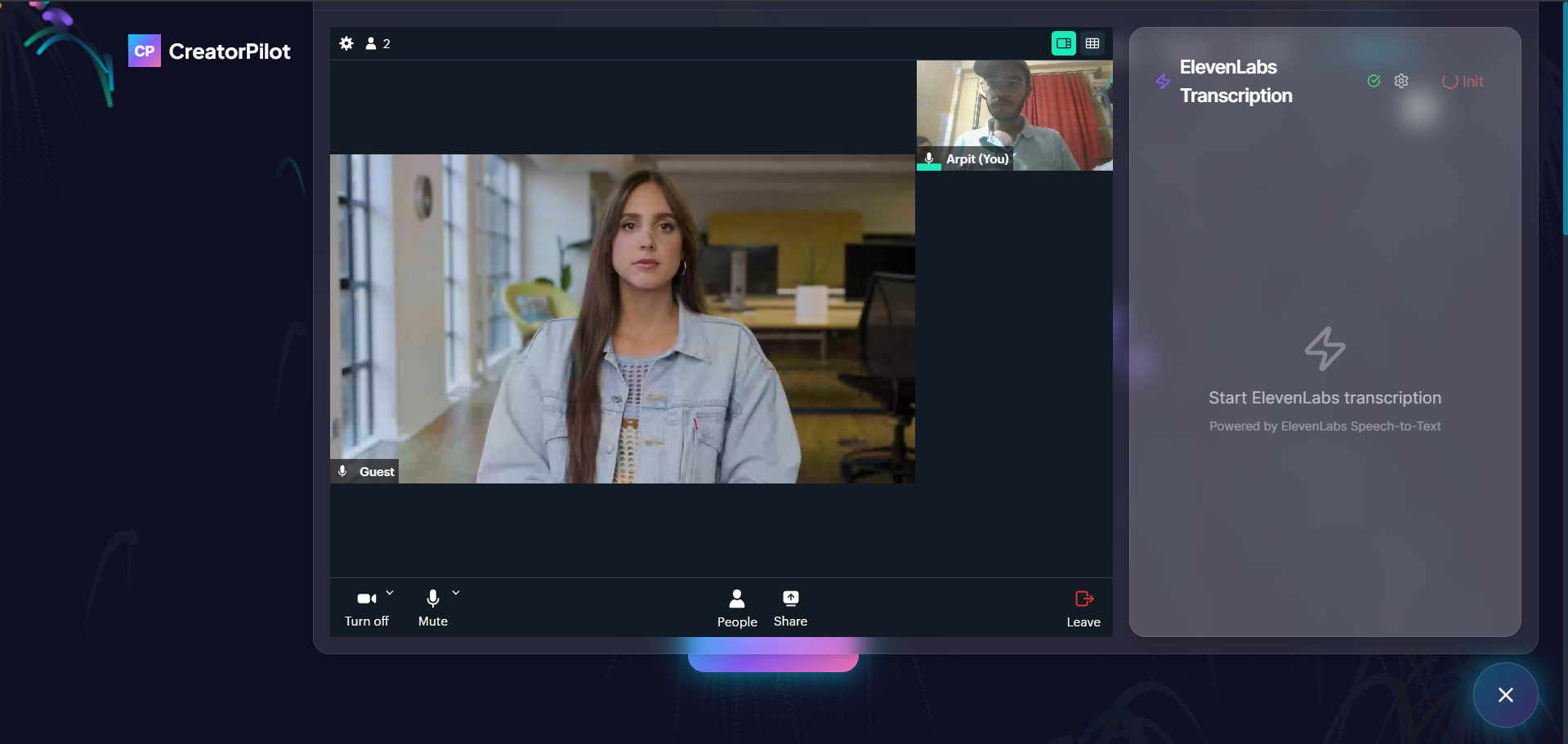Click the purple lightning ElevenLabs icon

tap(1163, 82)
